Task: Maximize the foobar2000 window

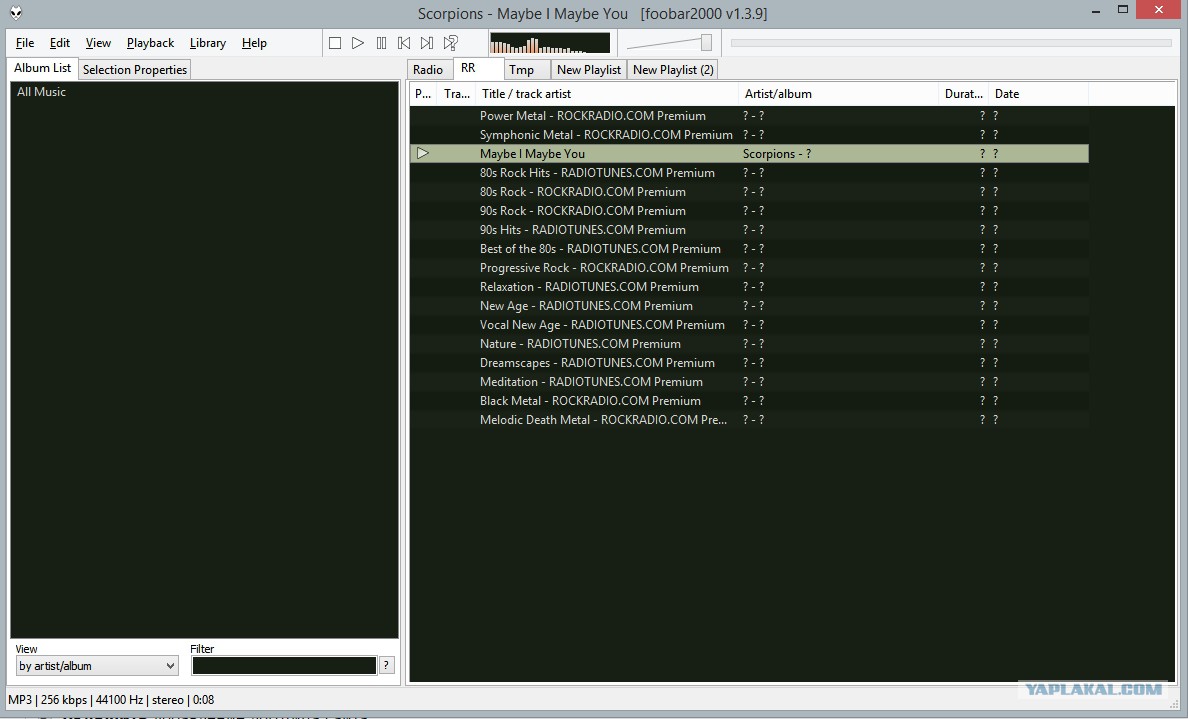Action: click(1123, 10)
